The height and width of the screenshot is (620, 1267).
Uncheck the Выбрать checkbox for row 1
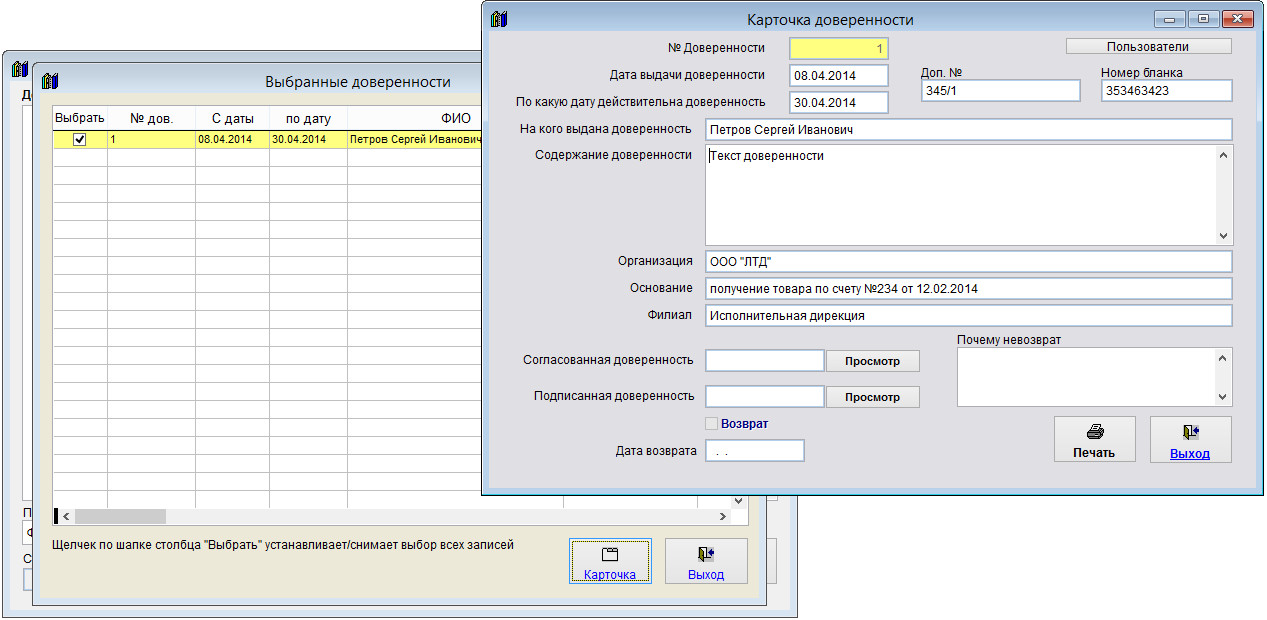[80, 140]
